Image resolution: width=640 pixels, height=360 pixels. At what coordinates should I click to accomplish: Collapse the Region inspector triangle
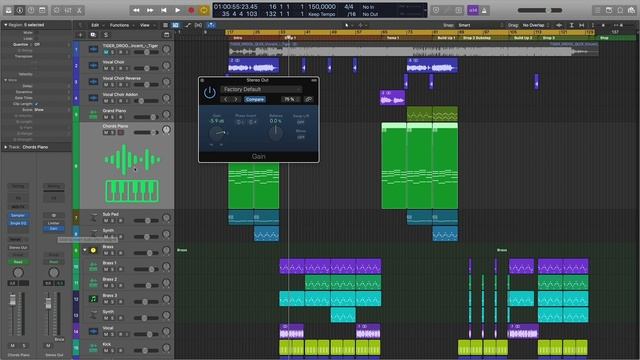pos(5,25)
